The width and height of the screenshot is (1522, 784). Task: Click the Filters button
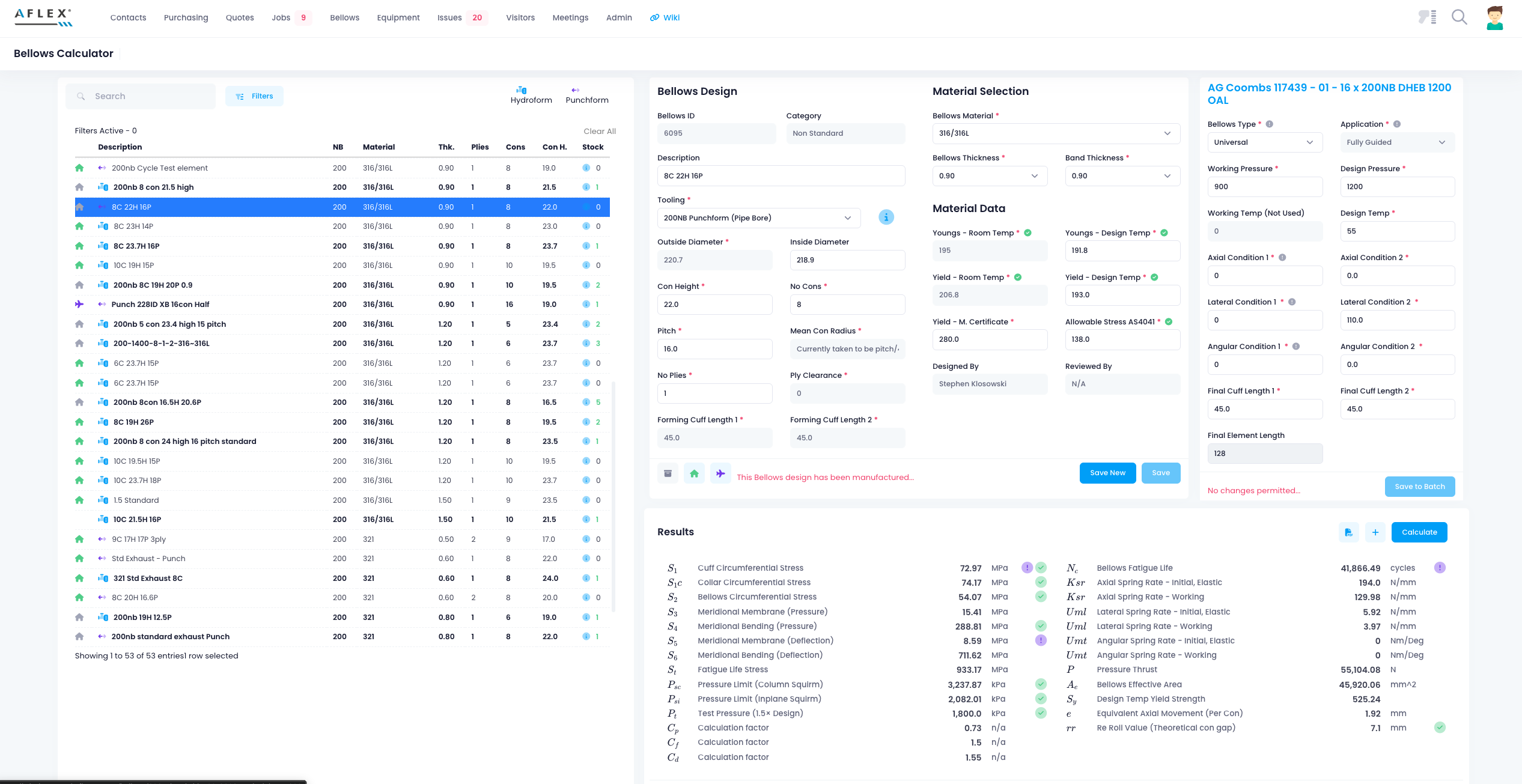[x=254, y=96]
